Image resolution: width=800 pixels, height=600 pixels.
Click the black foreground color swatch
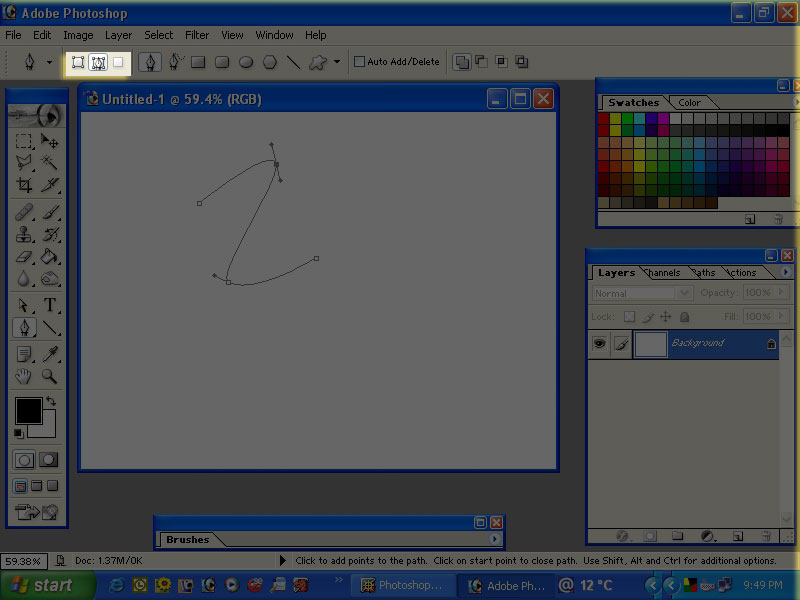[x=27, y=410]
